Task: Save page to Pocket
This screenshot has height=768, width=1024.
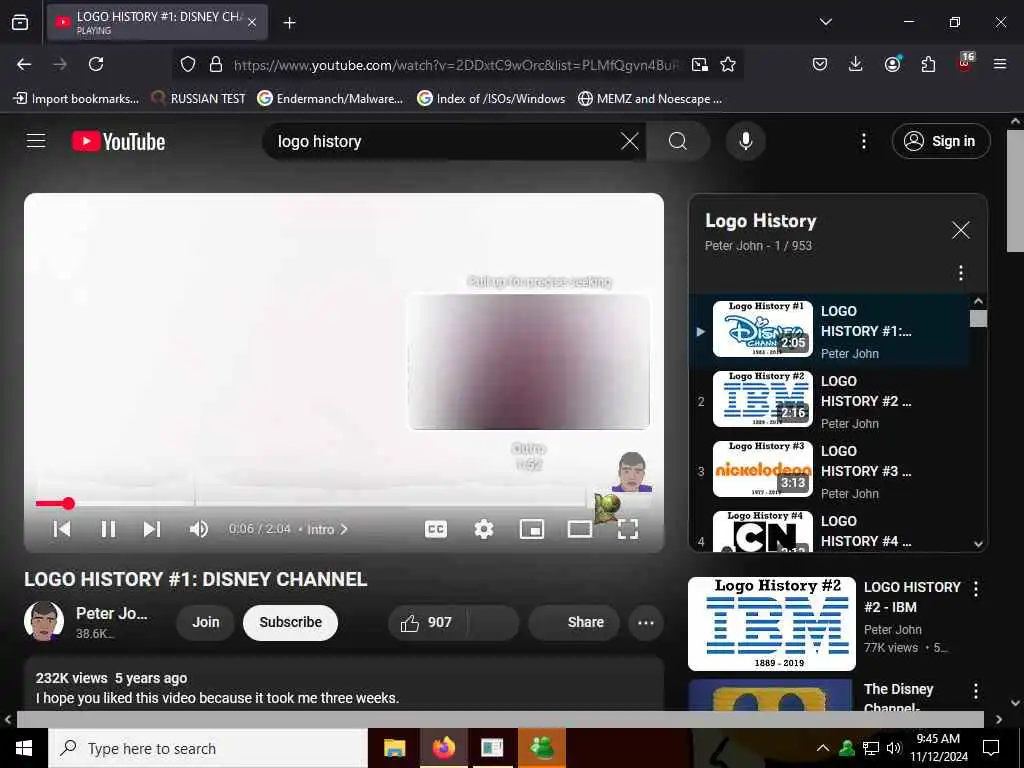Action: [x=820, y=64]
